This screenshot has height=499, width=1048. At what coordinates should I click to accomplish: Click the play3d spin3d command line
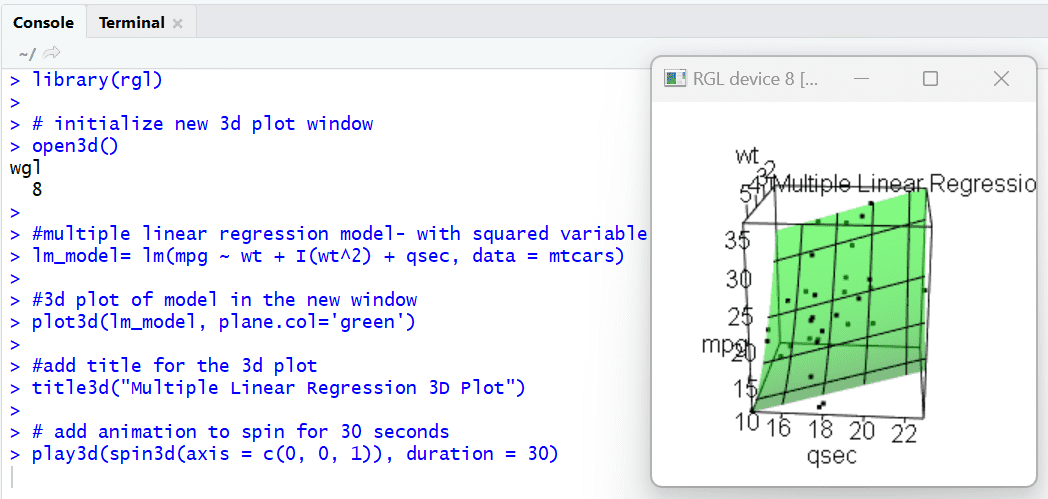pos(295,454)
